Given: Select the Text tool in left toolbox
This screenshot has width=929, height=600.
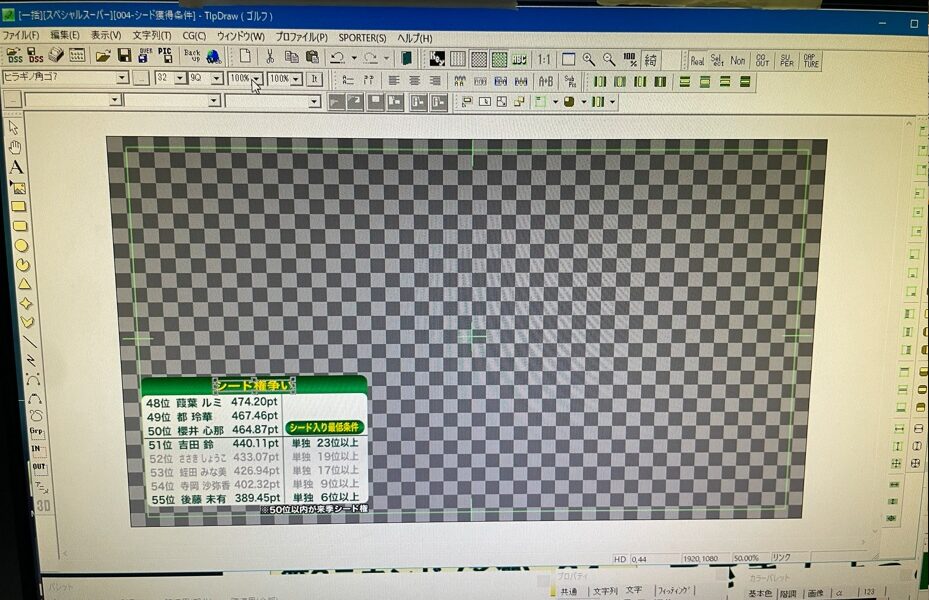Looking at the screenshot, I should coord(16,167).
